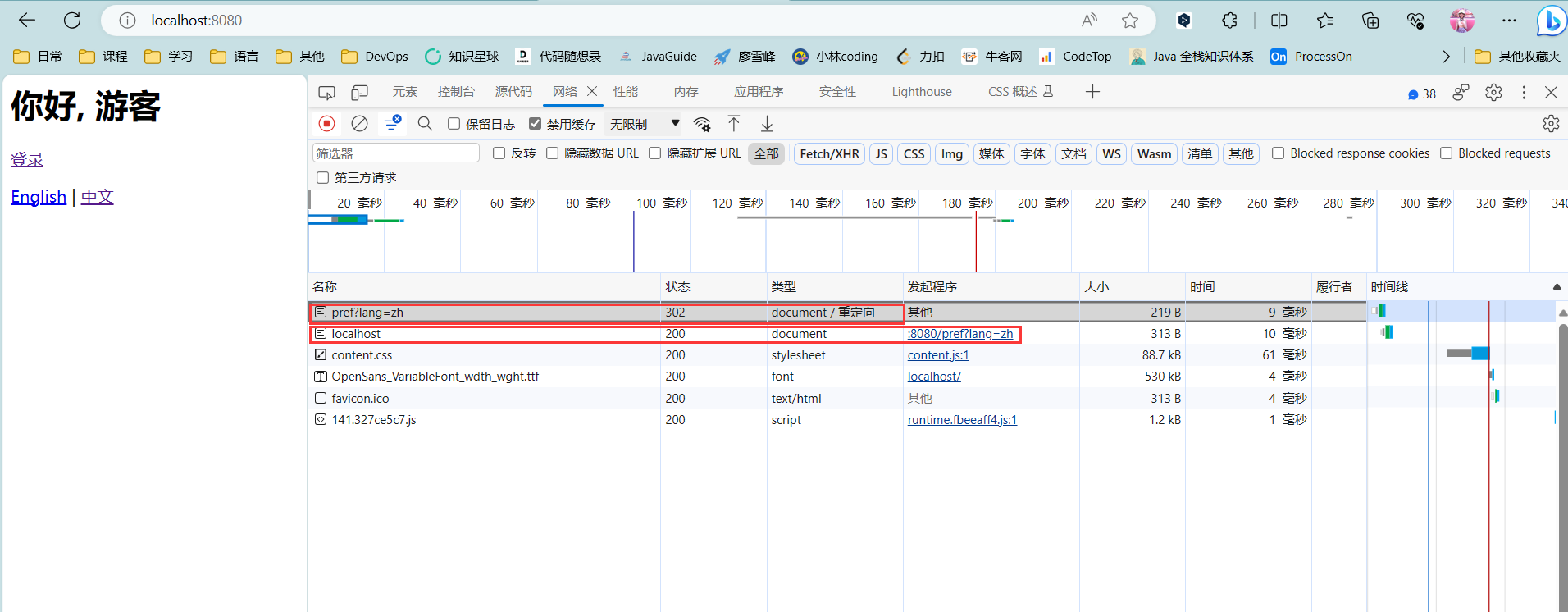Check 隐藏数据 URL option
The image size is (1568, 612).
point(552,153)
